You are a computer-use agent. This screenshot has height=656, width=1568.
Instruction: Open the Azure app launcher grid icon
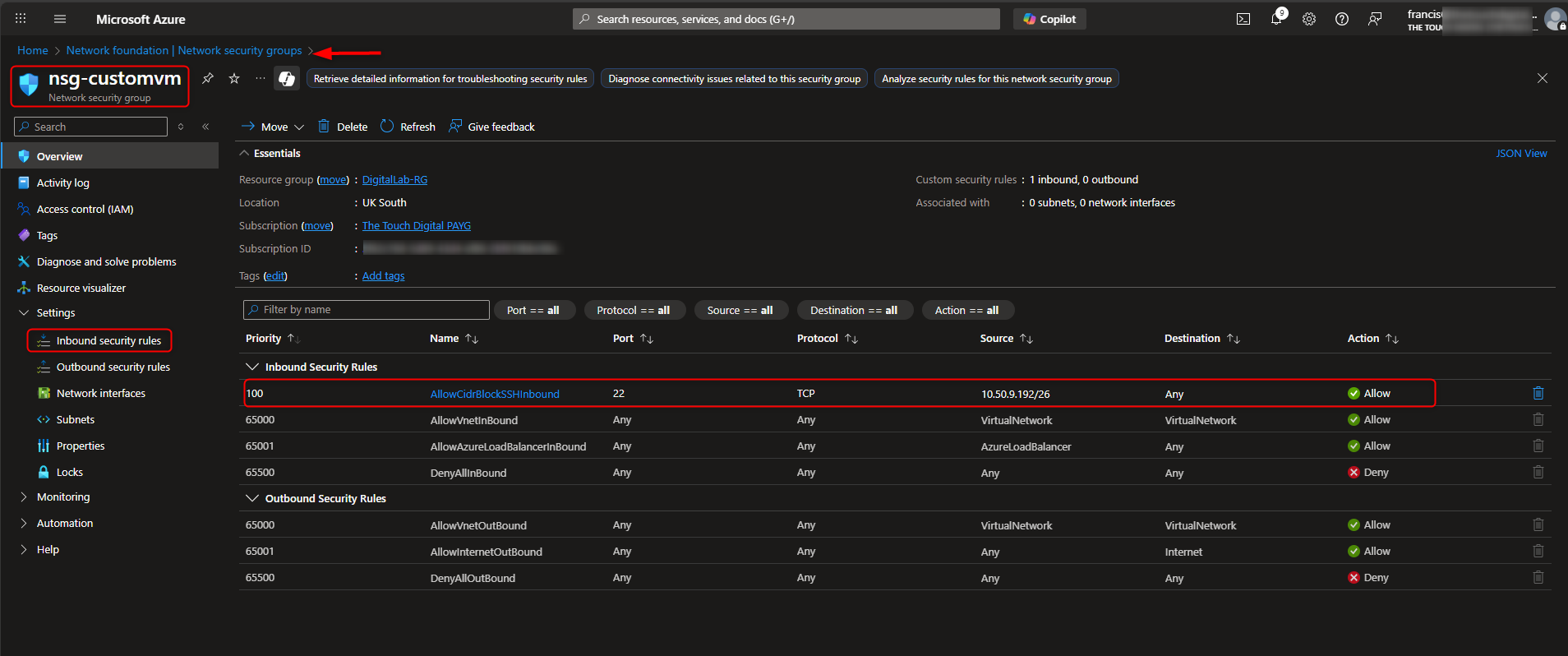tap(21, 18)
